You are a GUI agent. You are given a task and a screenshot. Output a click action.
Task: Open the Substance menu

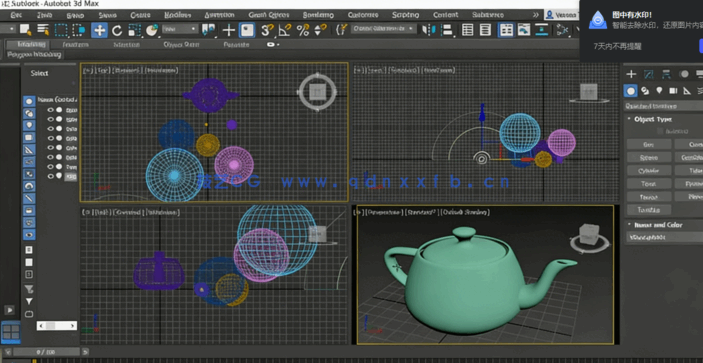point(487,15)
